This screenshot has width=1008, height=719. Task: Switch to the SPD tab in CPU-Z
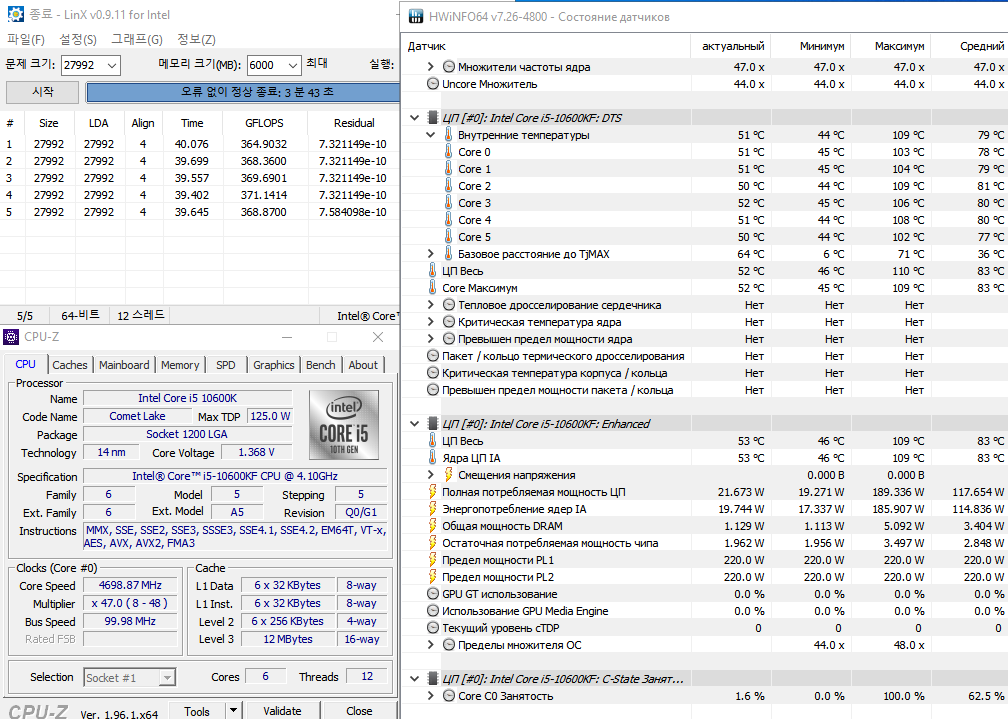(x=226, y=365)
